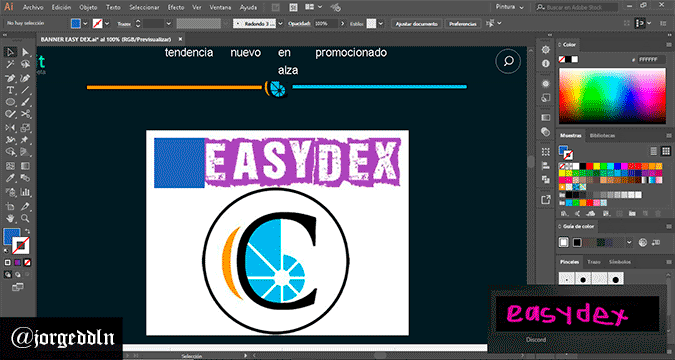Open the fill color dropdown in control bar

(x=85, y=24)
